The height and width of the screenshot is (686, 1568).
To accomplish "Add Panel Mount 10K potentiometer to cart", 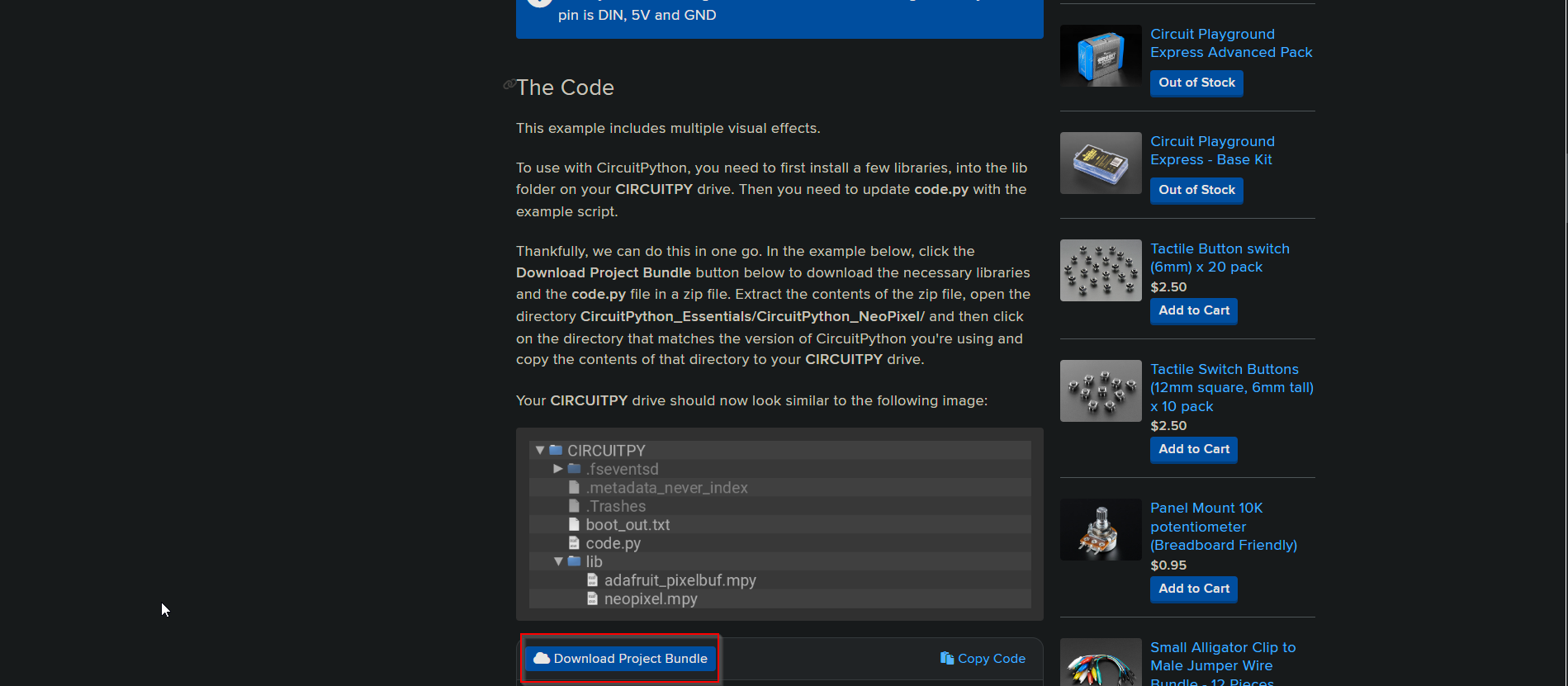I will point(1193,589).
